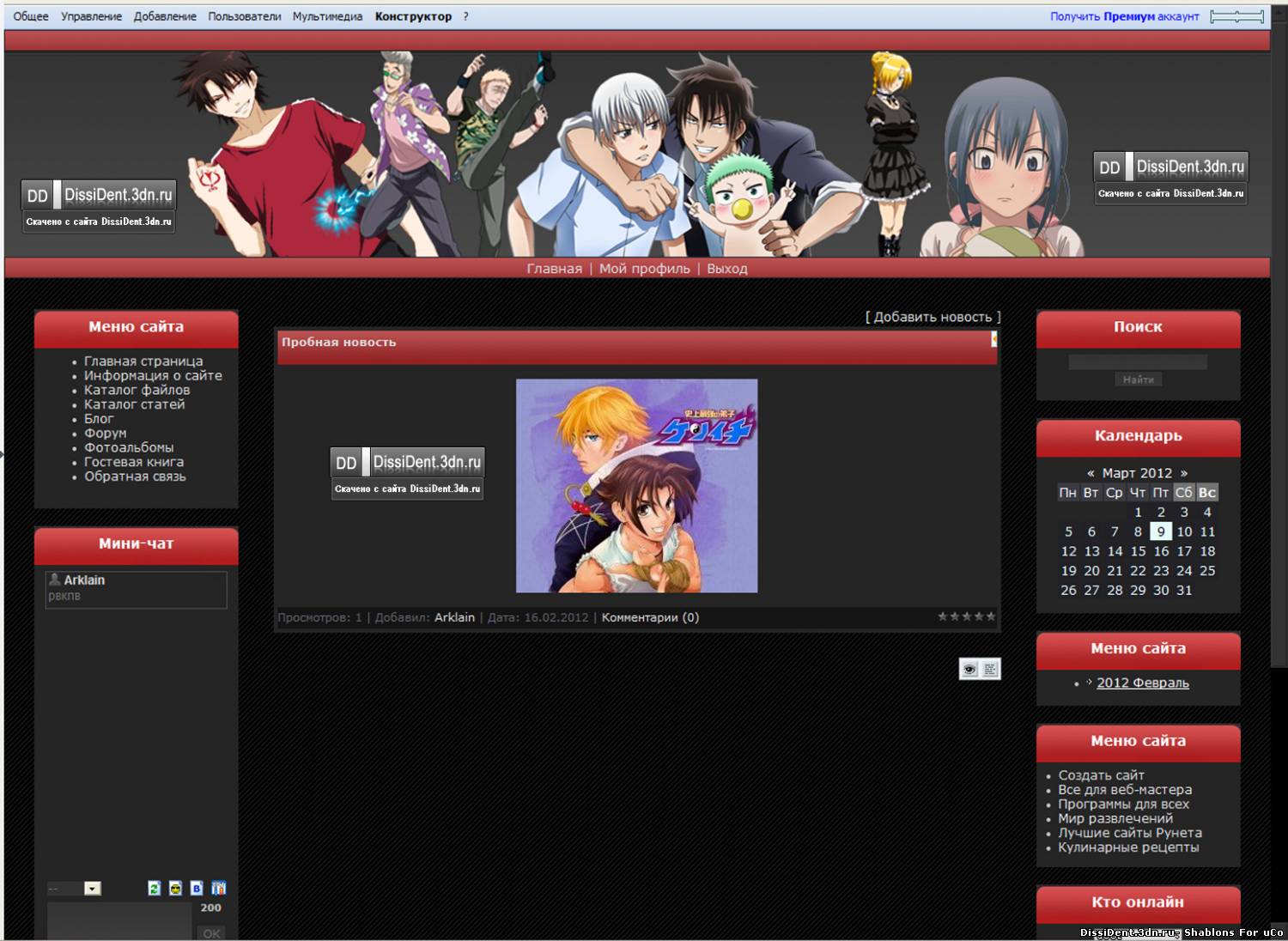Open the 2012 Февраль archive link
The width and height of the screenshot is (1288, 941).
coord(1143,683)
